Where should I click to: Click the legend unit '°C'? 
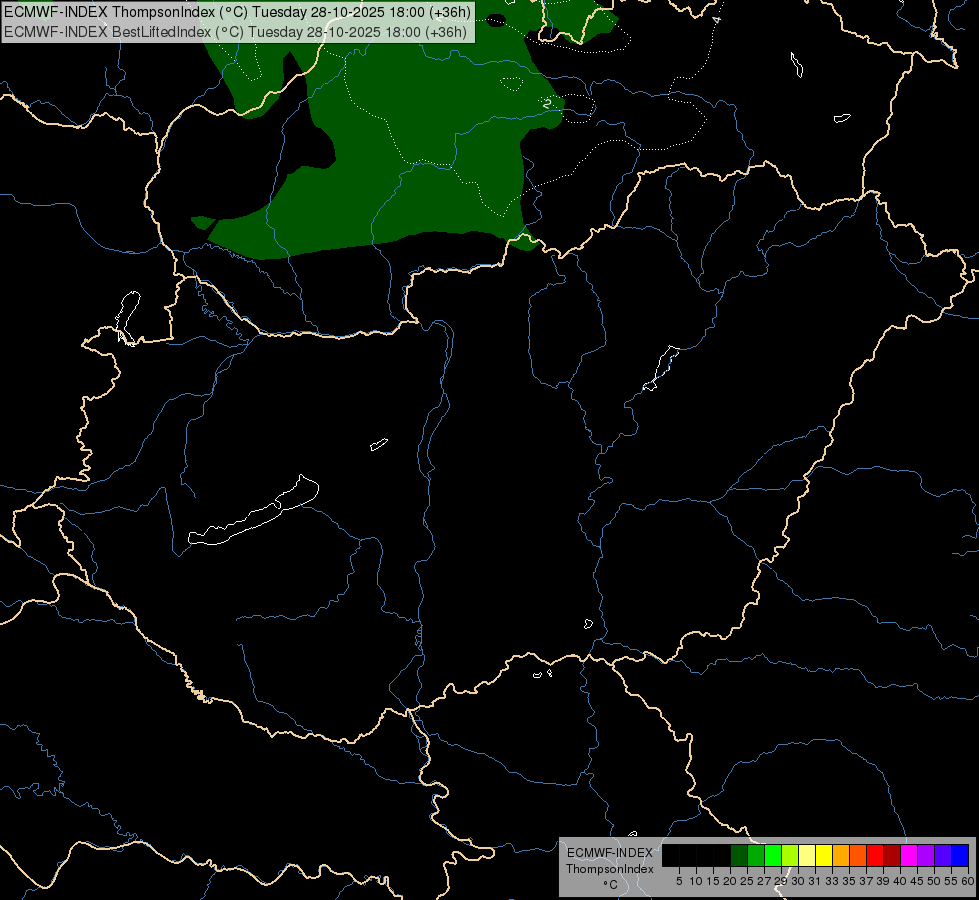(x=611, y=885)
